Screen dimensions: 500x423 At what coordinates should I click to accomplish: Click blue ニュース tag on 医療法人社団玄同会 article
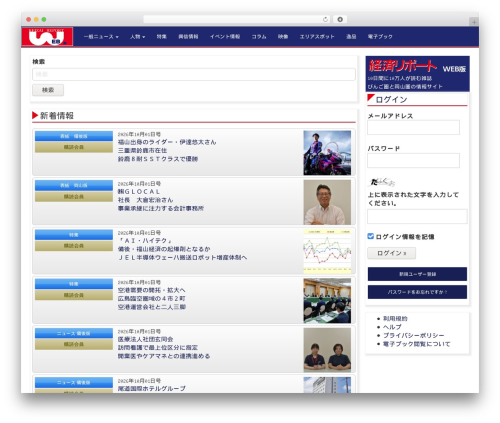point(74,333)
